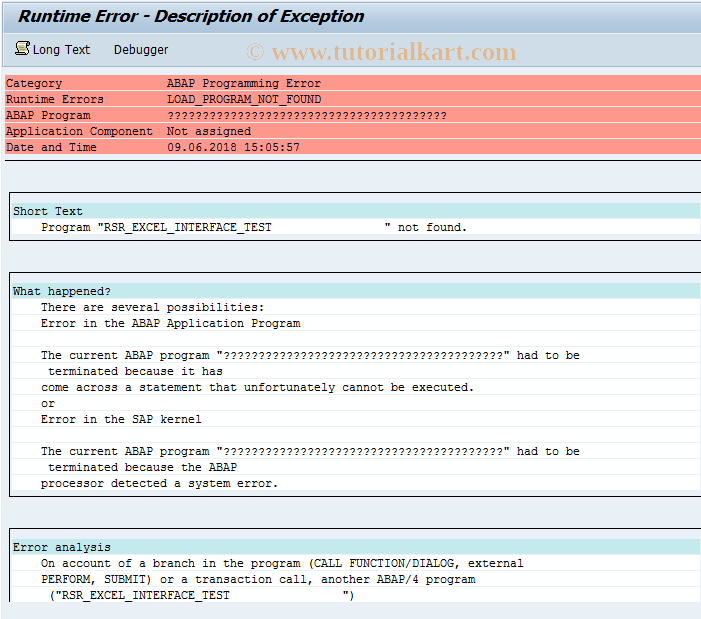Select 'On account of a branch' line
This screenshot has width=701, height=619.
click(x=282, y=564)
